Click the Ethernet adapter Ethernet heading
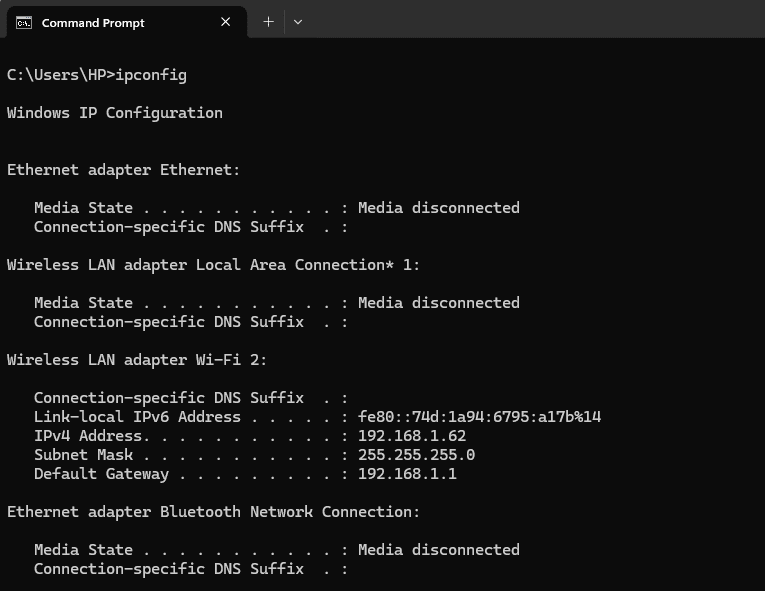Image resolution: width=765 pixels, height=591 pixels. click(123, 170)
